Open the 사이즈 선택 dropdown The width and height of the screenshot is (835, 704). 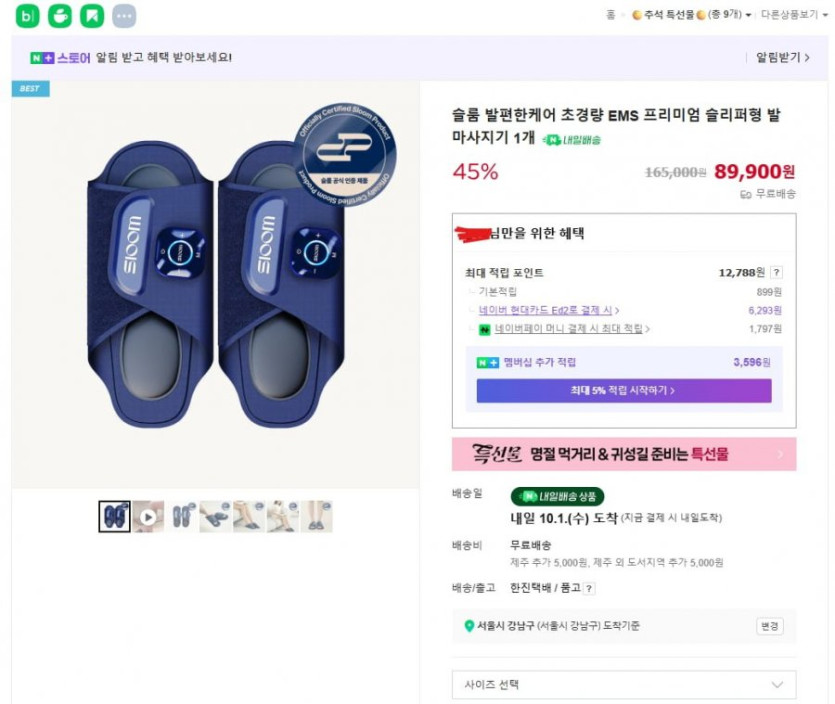point(624,685)
